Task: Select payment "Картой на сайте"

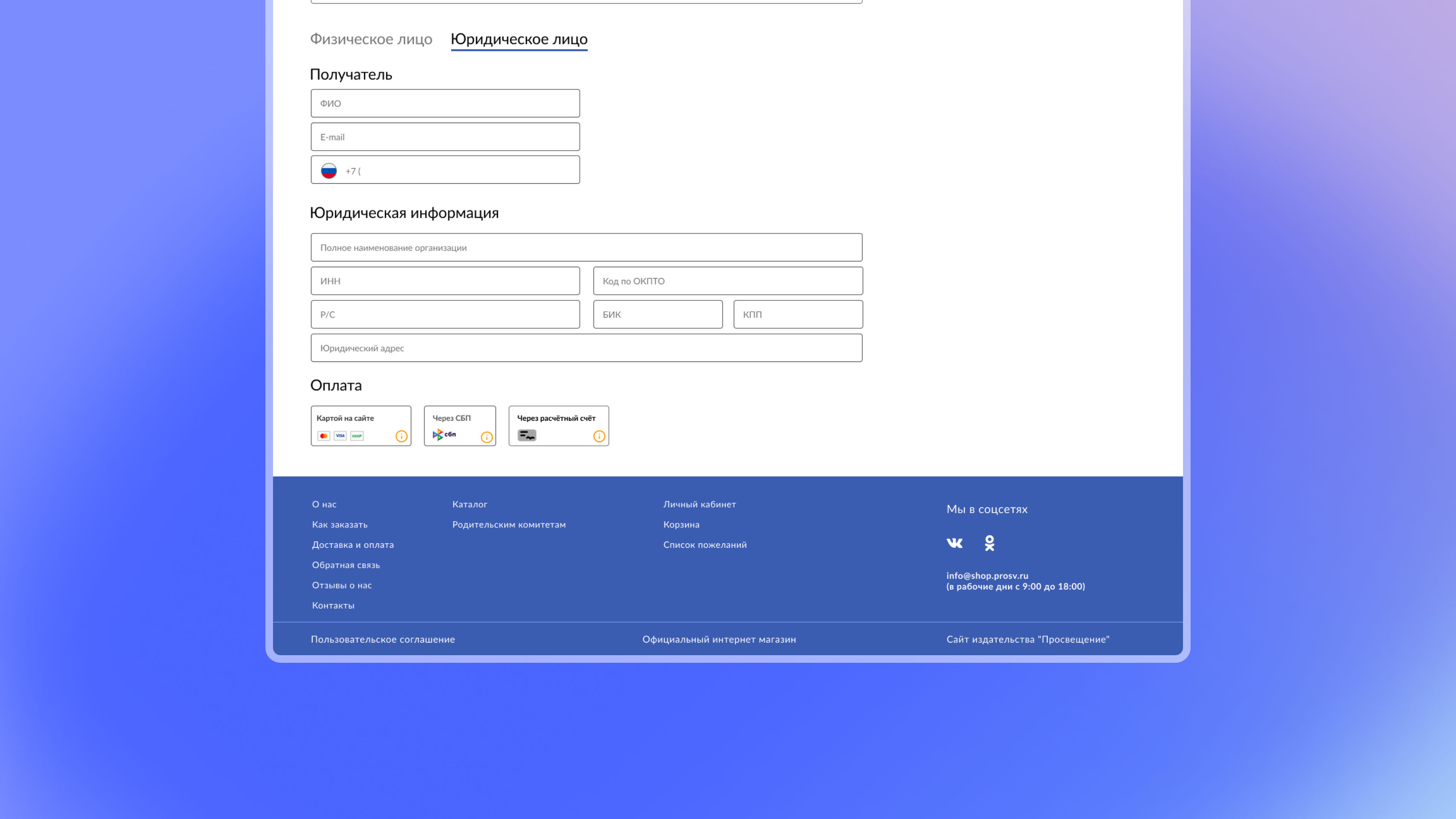Action: pos(345,419)
